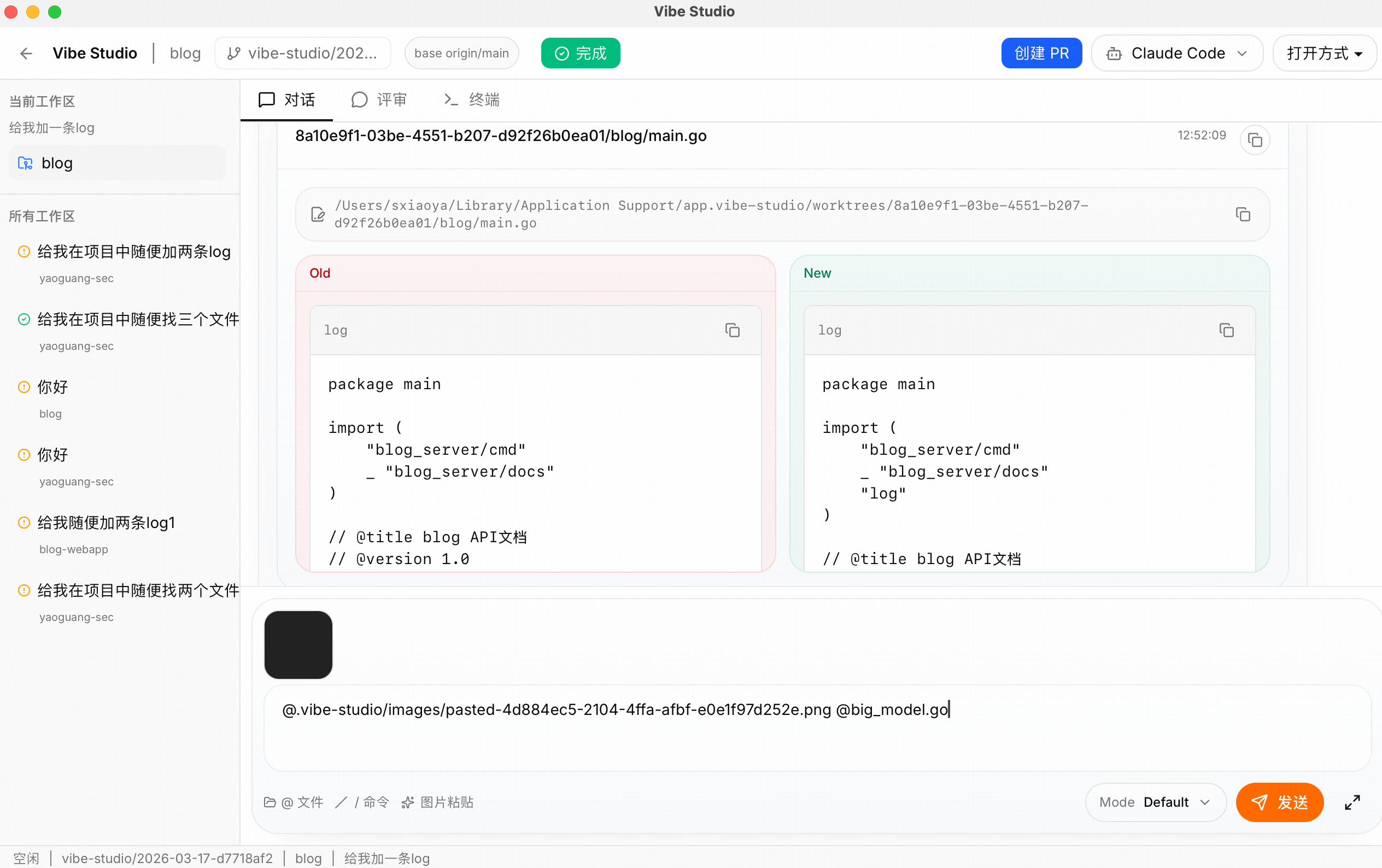Click the 创建 PR button
Screen dimensions: 1382x868
click(1041, 54)
